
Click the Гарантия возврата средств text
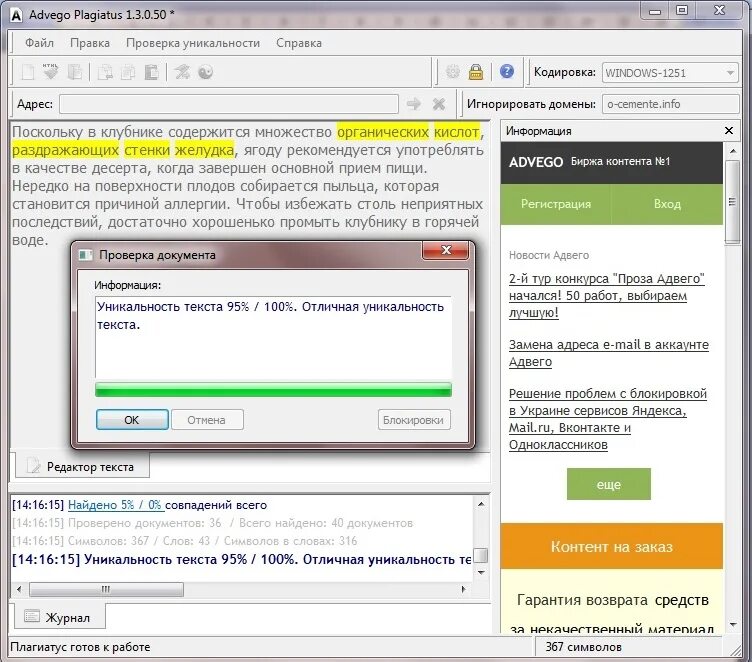(x=612, y=600)
